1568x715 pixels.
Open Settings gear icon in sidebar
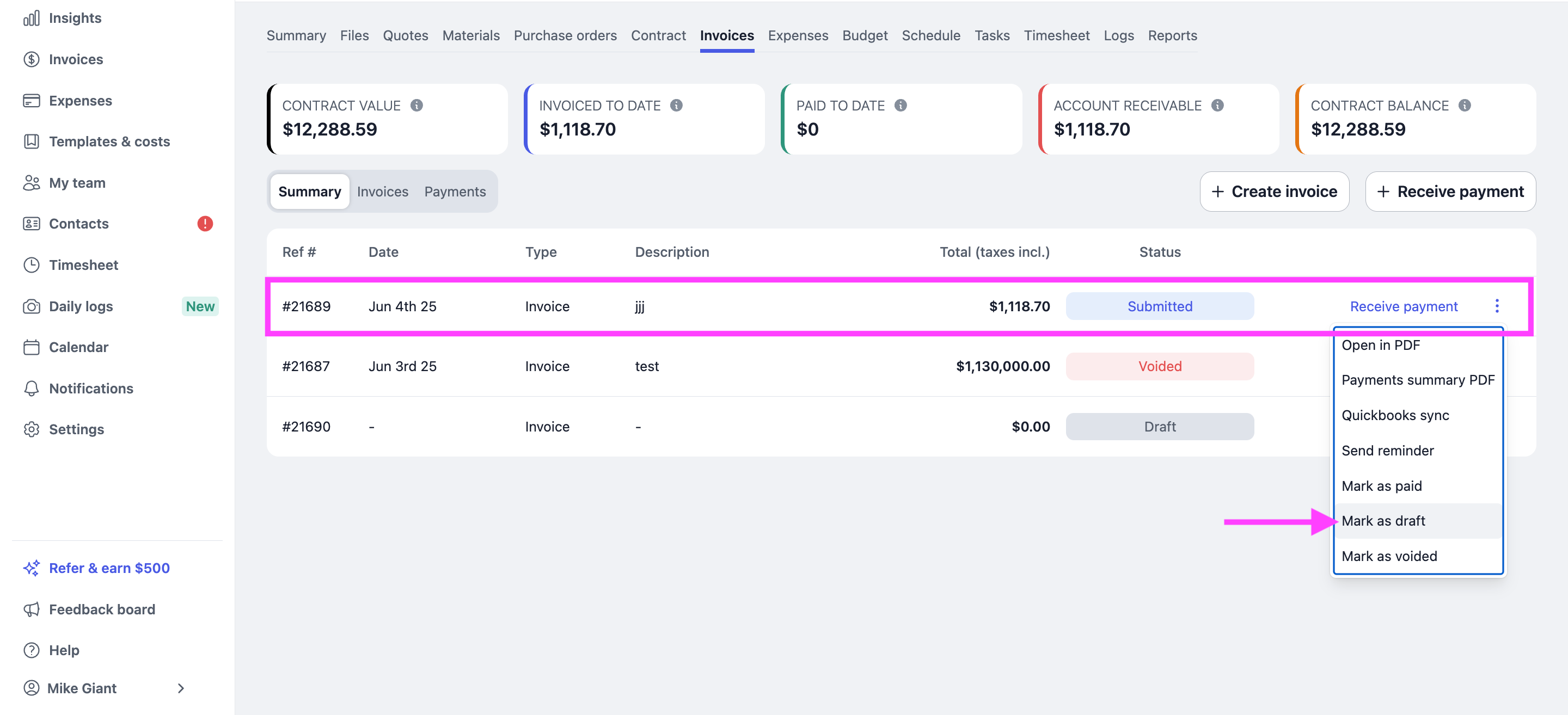coord(31,429)
